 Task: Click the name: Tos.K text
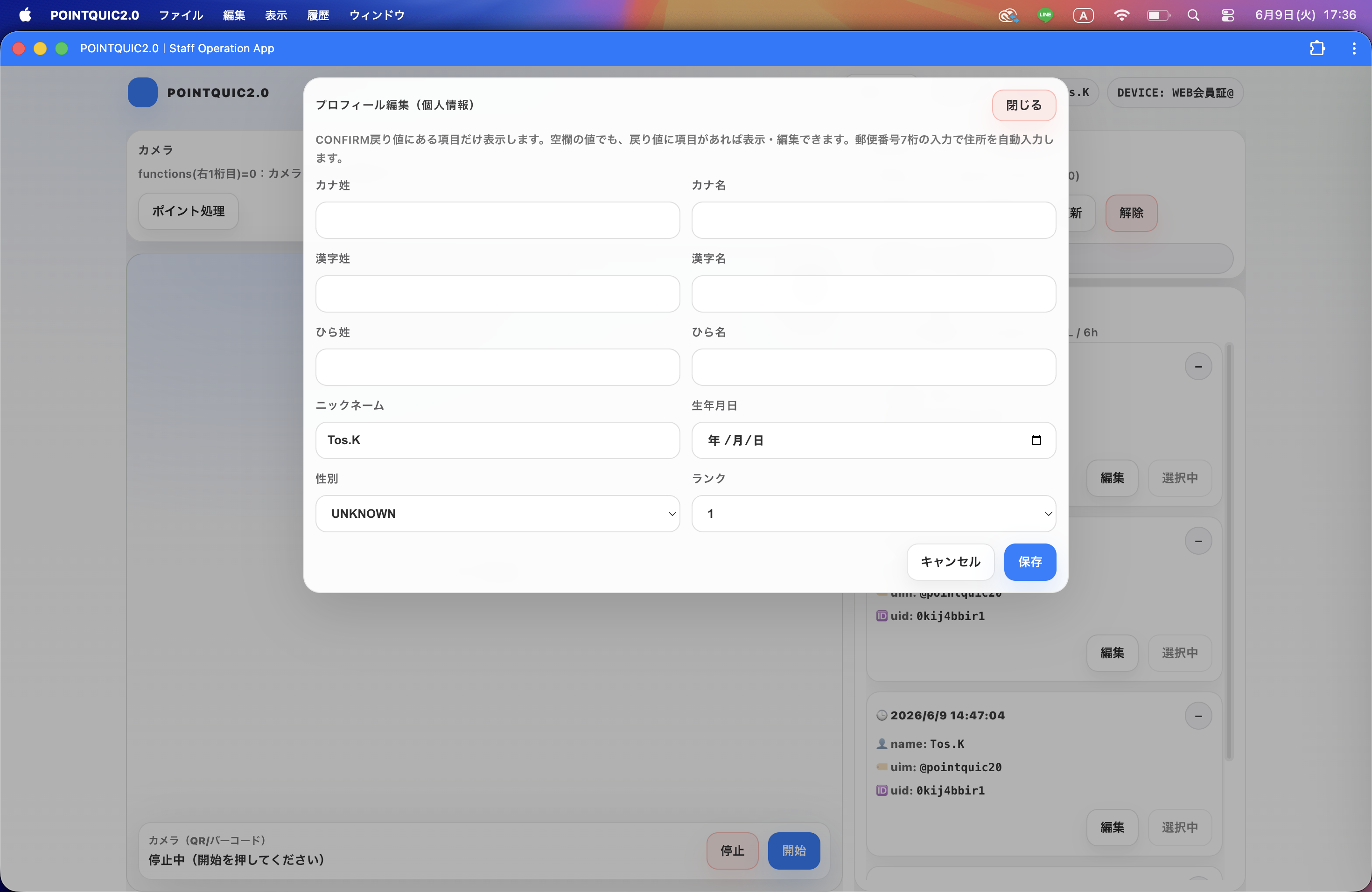coord(927,744)
